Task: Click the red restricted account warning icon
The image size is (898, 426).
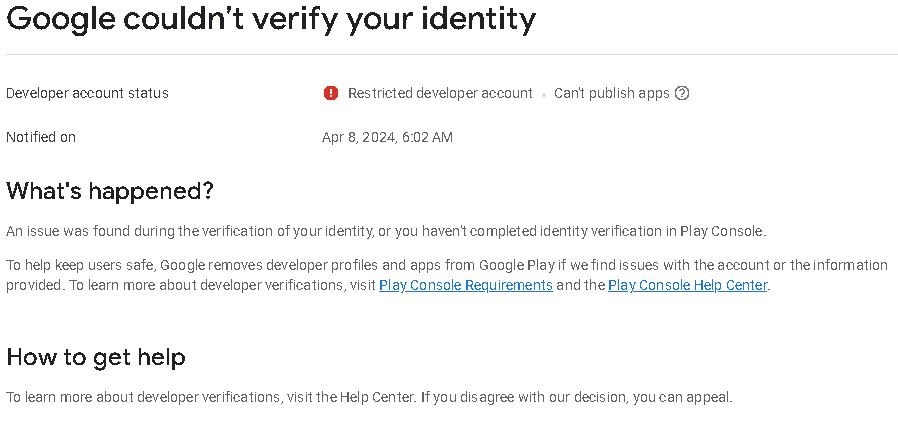Action: pyautogui.click(x=330, y=93)
